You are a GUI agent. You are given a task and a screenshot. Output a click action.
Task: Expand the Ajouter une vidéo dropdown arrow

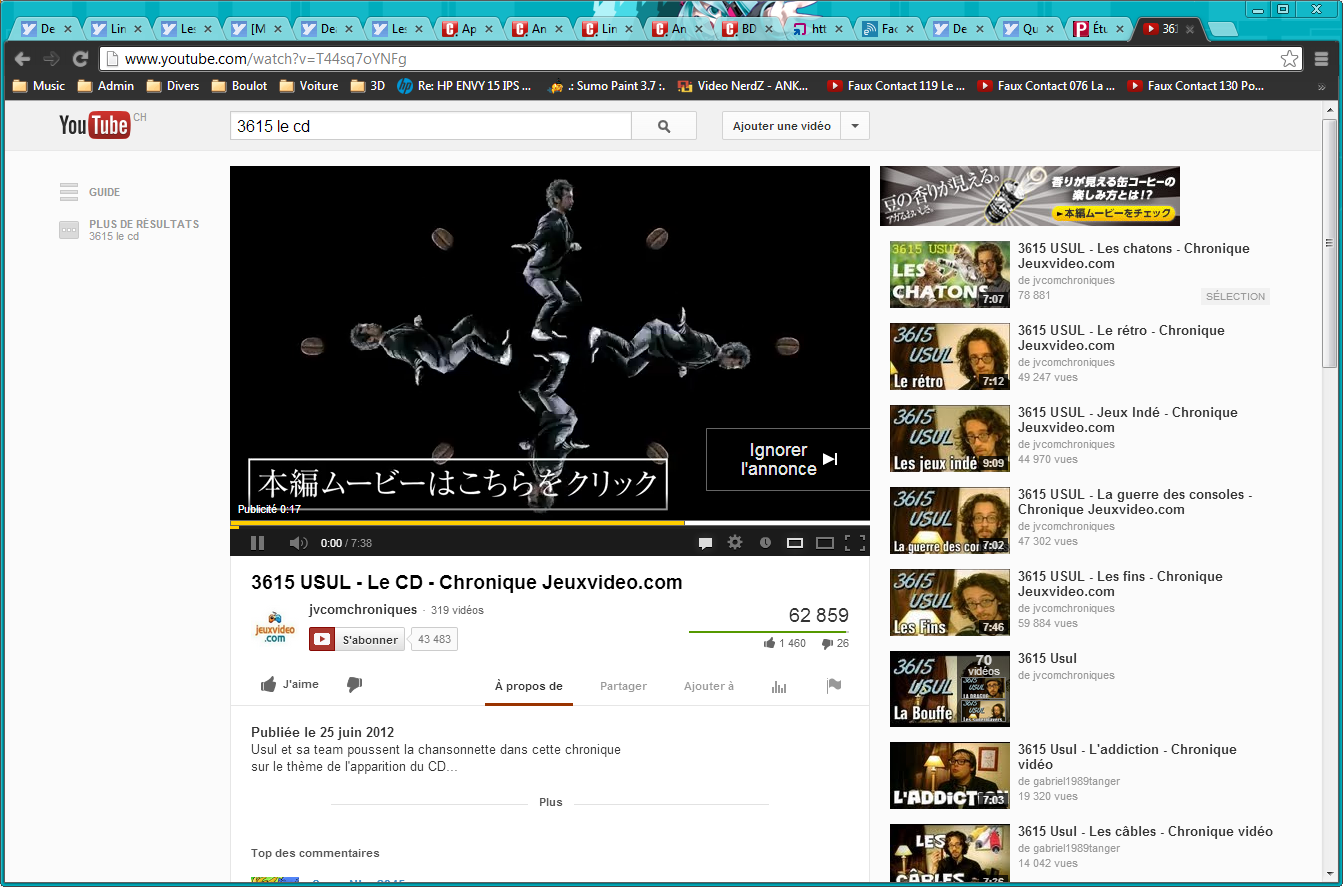pos(855,126)
